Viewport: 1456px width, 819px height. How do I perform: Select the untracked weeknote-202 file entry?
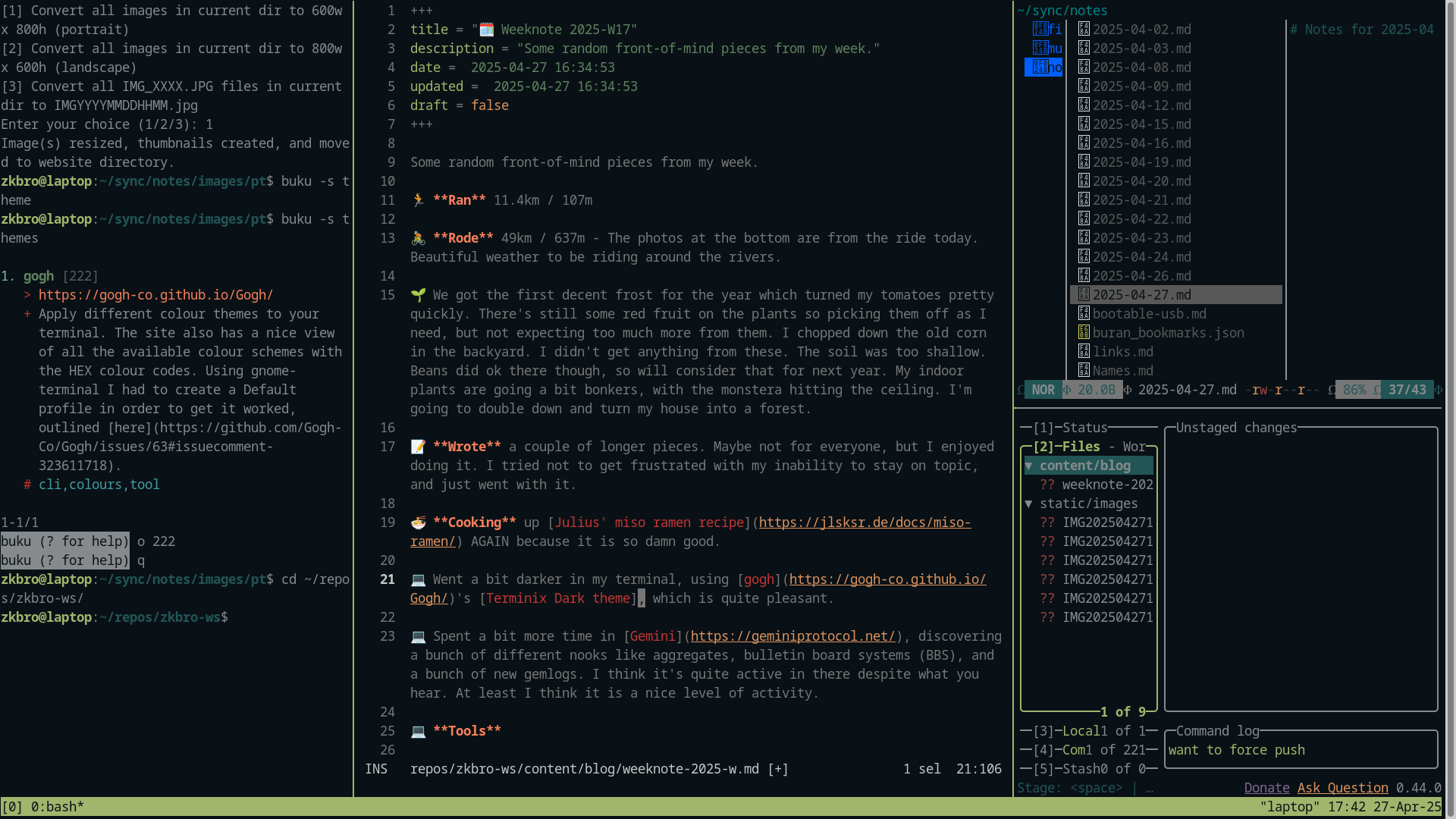coord(1106,484)
